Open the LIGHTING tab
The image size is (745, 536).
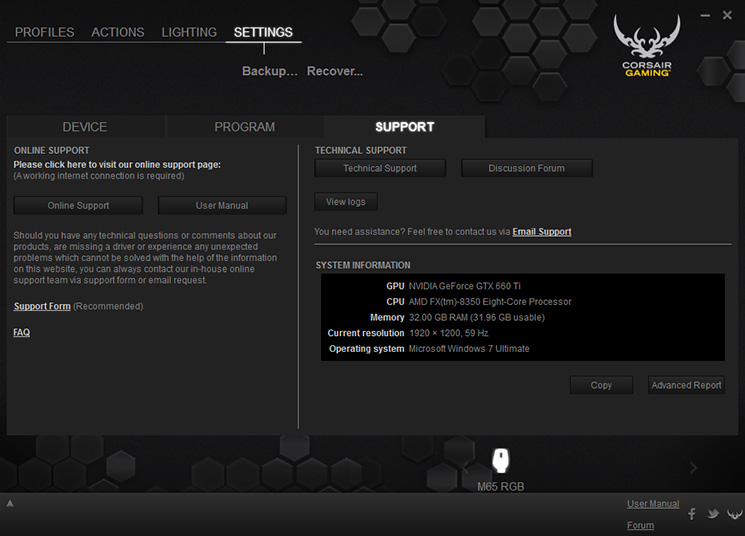[x=189, y=32]
